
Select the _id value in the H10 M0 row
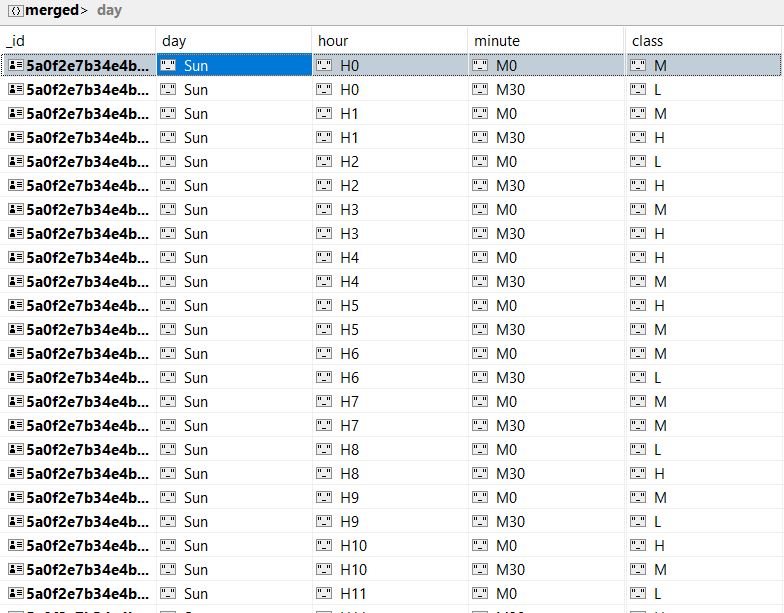[x=88, y=546]
